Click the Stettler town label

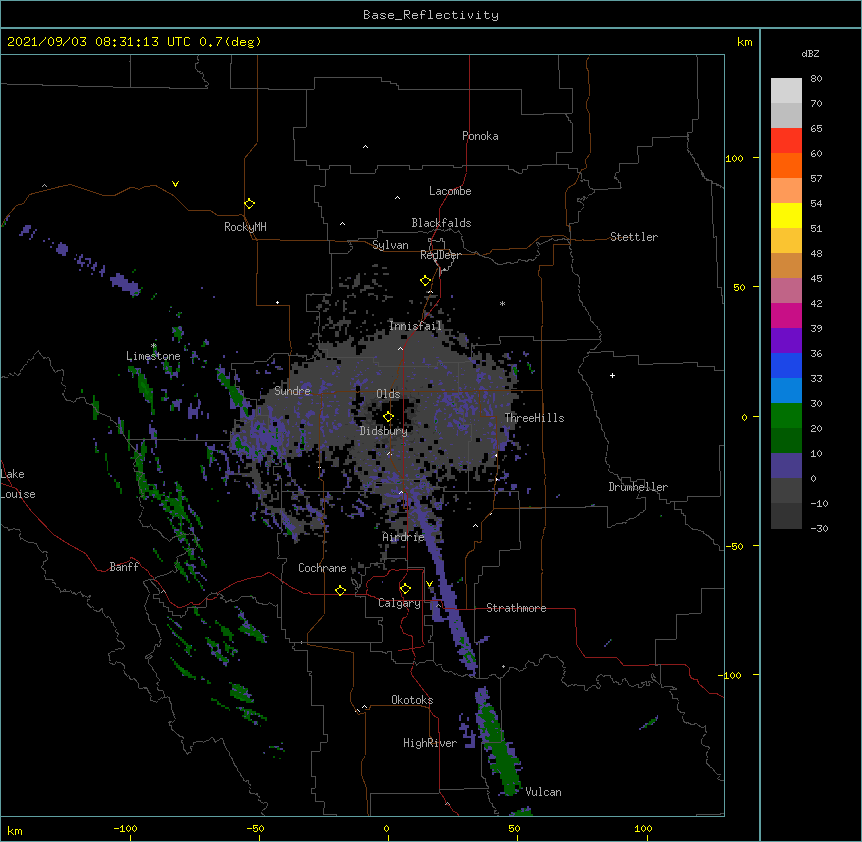633,237
